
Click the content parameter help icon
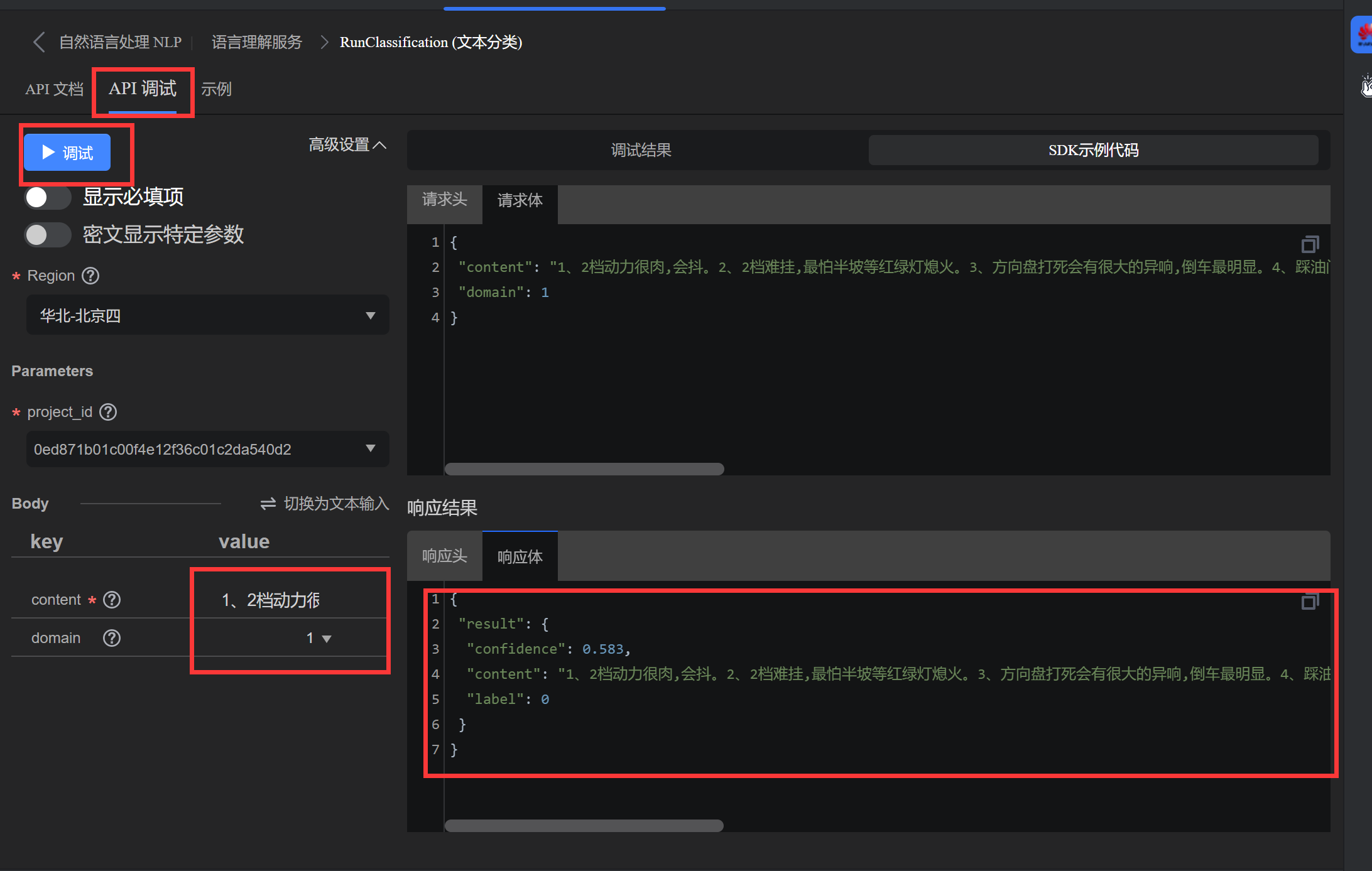click(x=112, y=600)
